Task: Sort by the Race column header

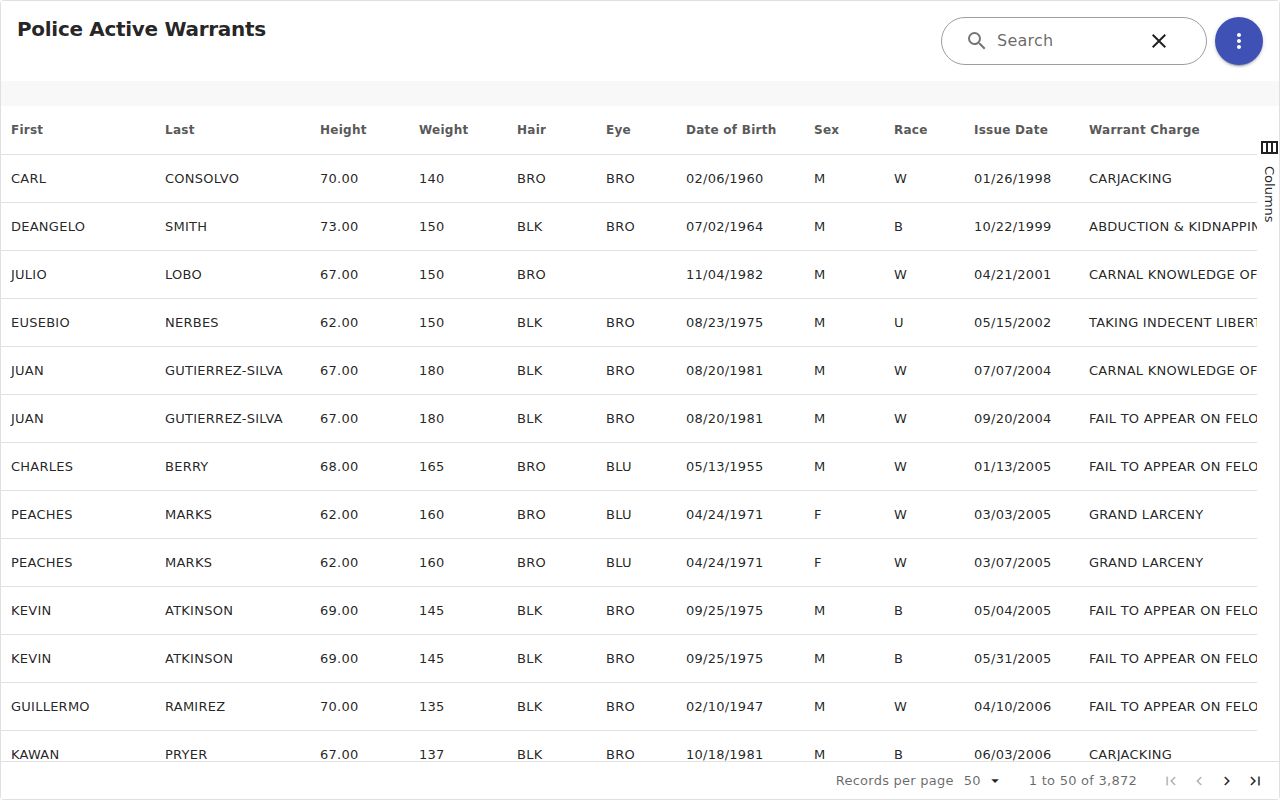Action: click(910, 130)
